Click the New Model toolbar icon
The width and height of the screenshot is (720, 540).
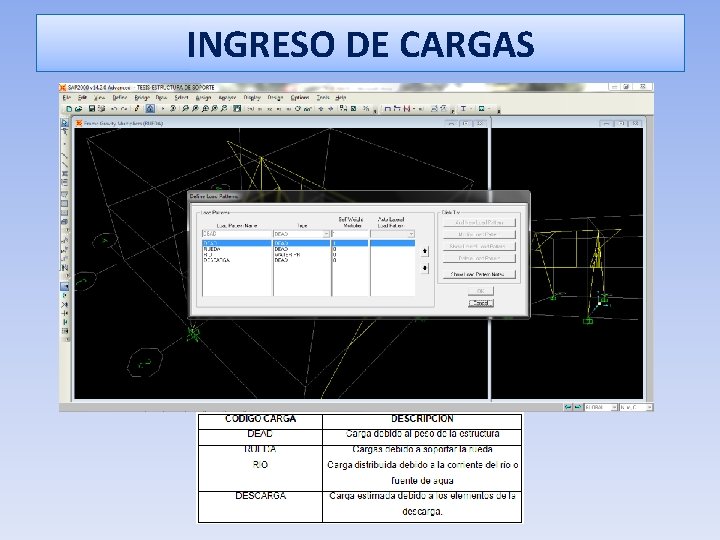pos(69,109)
